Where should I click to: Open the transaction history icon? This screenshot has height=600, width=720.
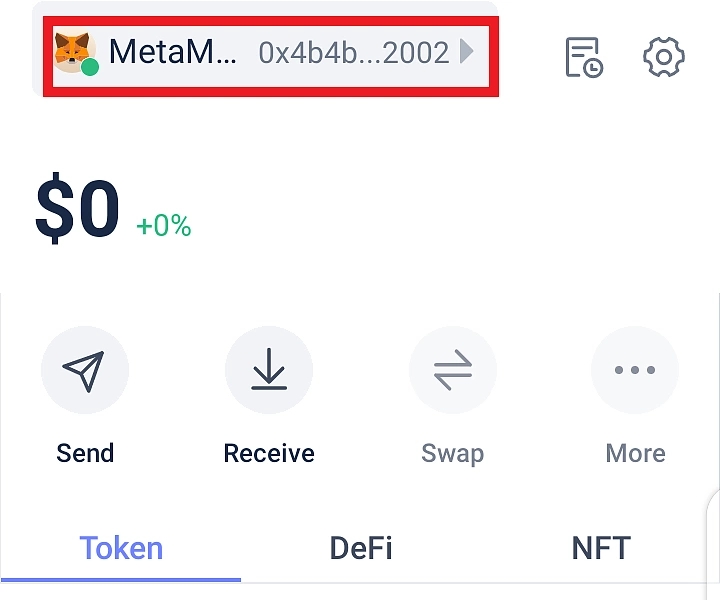(x=583, y=57)
